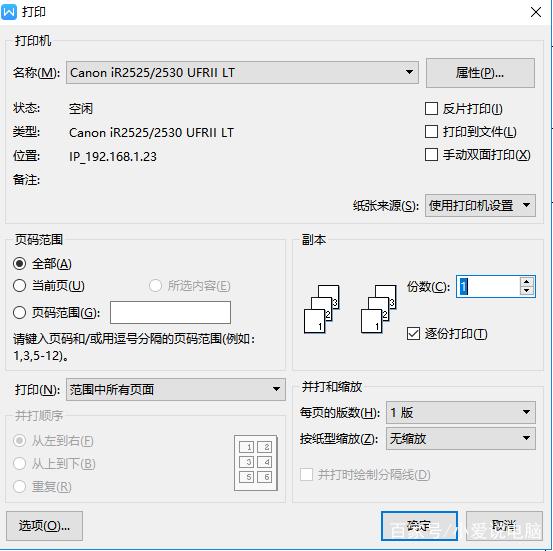Close the 打印 dialog window
The width and height of the screenshot is (553, 551).
pyautogui.click(x=536, y=12)
